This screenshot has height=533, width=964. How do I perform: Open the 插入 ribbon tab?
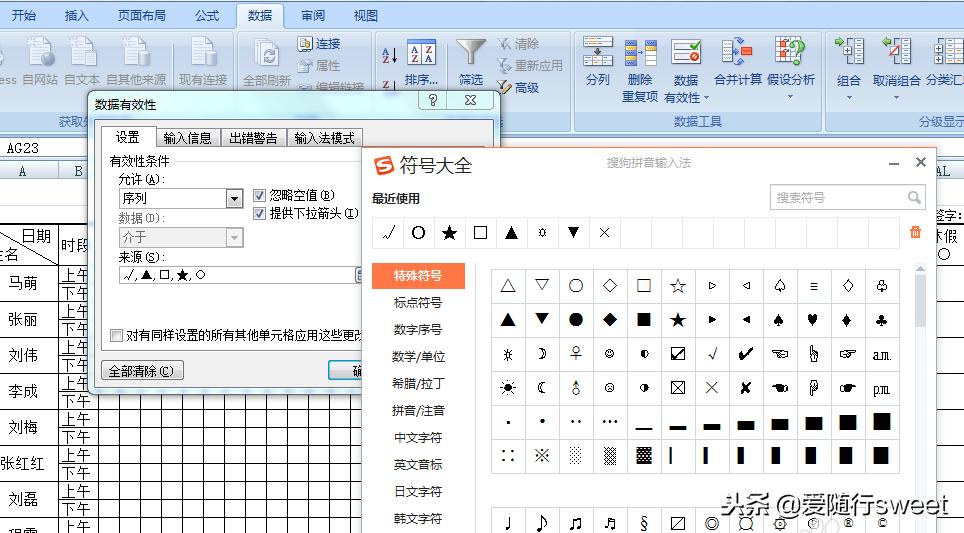coord(76,16)
